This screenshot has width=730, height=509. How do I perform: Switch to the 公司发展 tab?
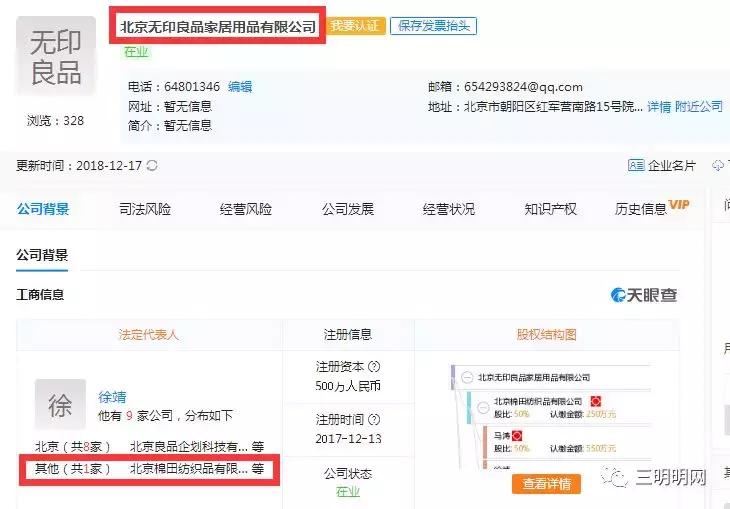[x=348, y=209]
